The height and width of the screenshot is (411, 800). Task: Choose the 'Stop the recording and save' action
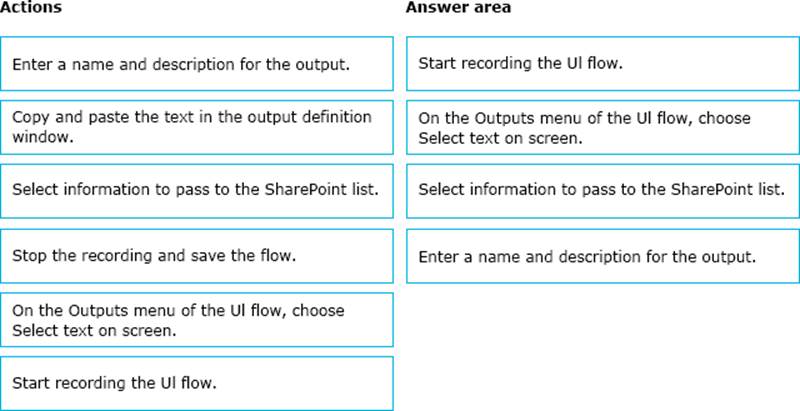[x=197, y=256]
